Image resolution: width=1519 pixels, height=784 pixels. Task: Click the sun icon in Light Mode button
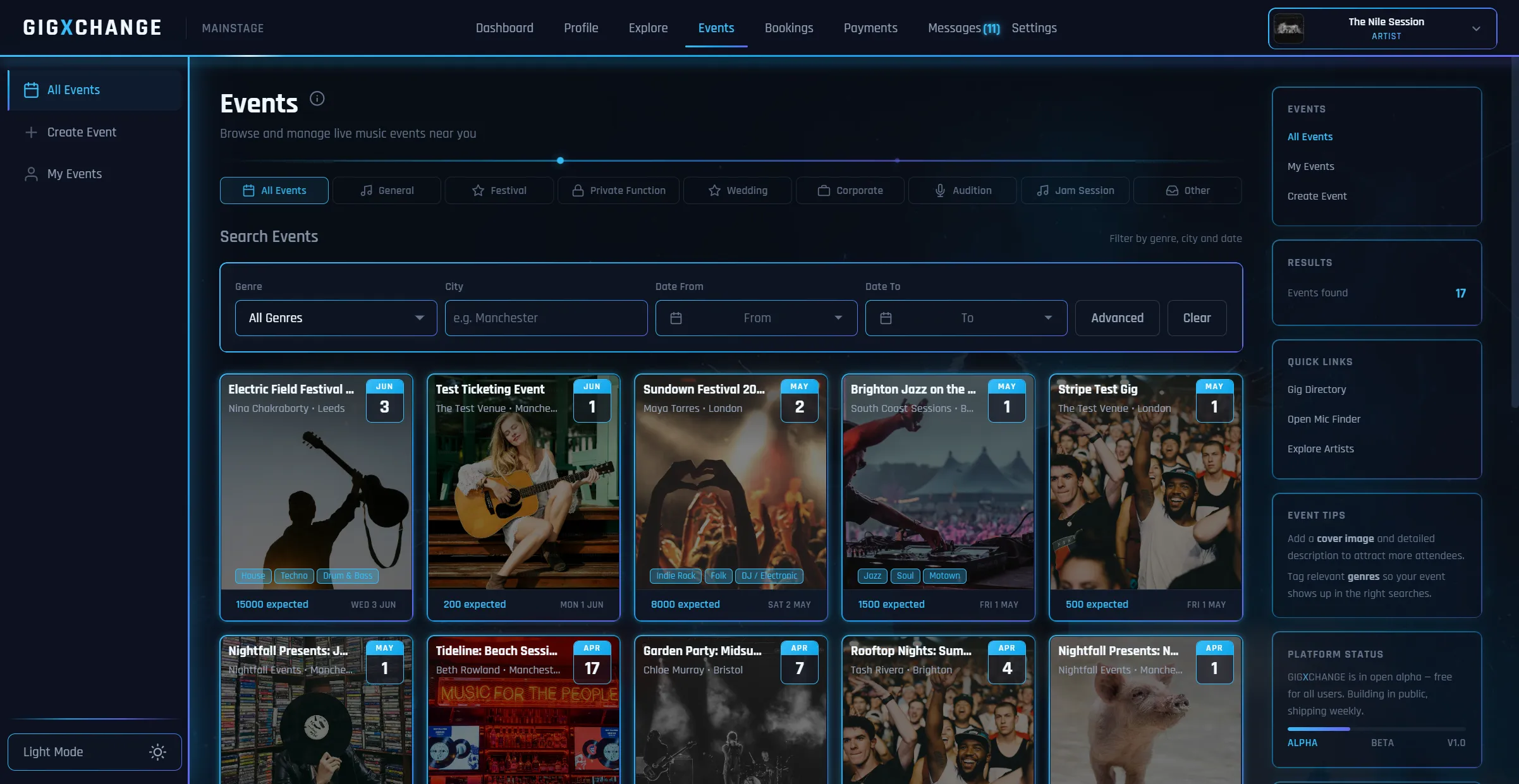click(157, 752)
